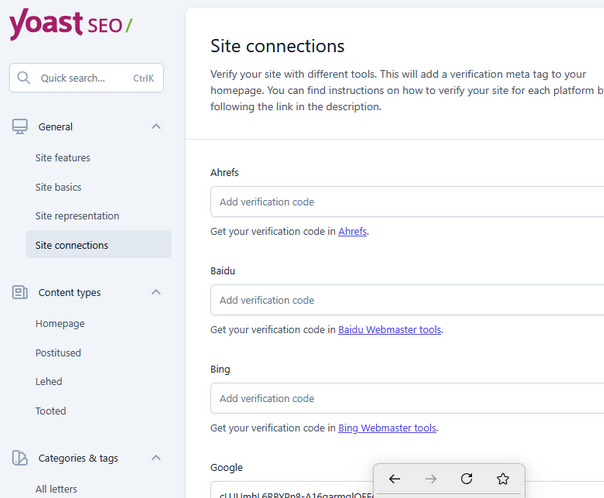Click the Categories & tags icon

tap(20, 458)
